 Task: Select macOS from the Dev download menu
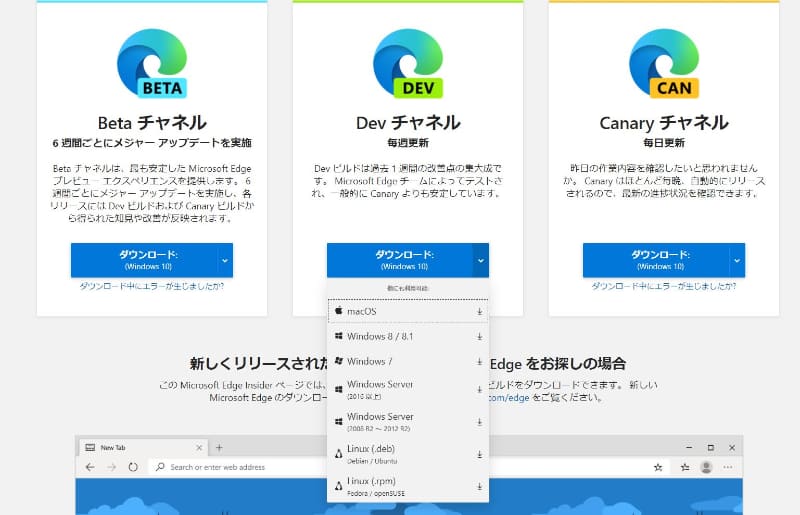[x=408, y=311]
